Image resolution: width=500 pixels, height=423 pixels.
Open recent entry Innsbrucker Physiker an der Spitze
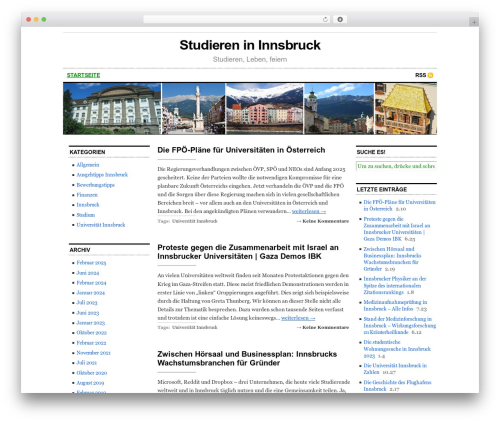pos(395,285)
